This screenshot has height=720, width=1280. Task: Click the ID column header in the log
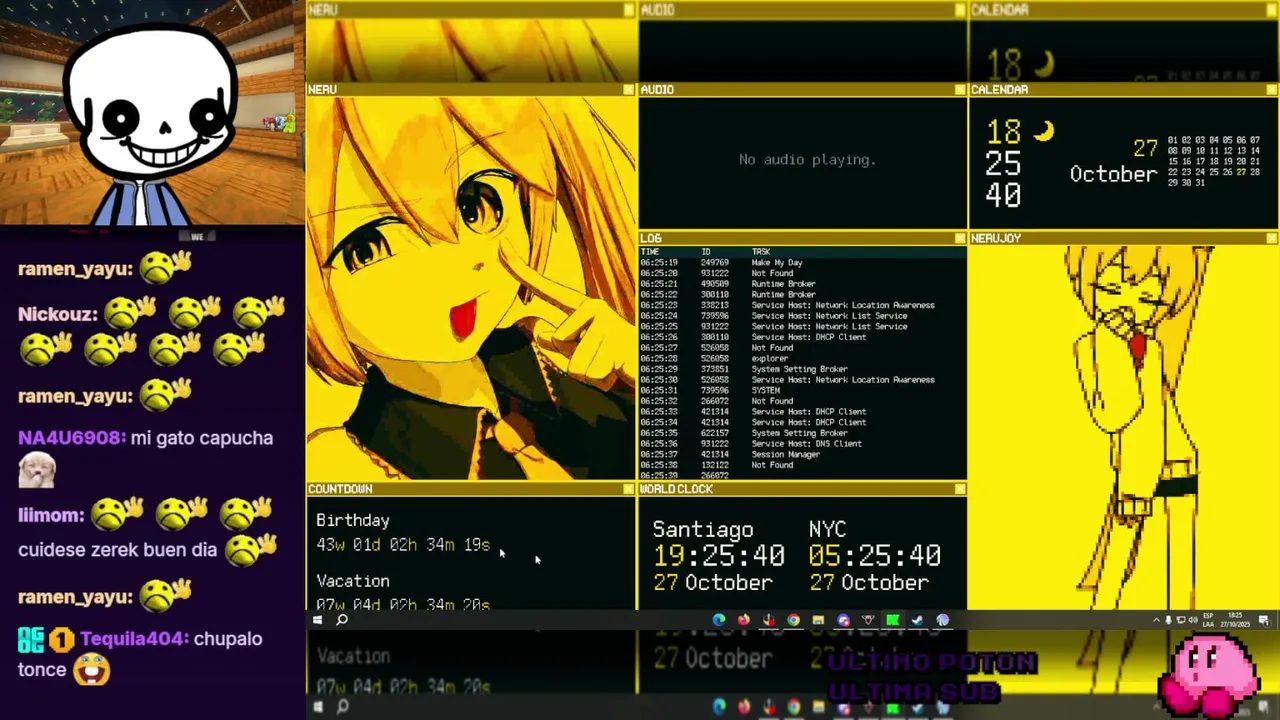[x=706, y=252]
